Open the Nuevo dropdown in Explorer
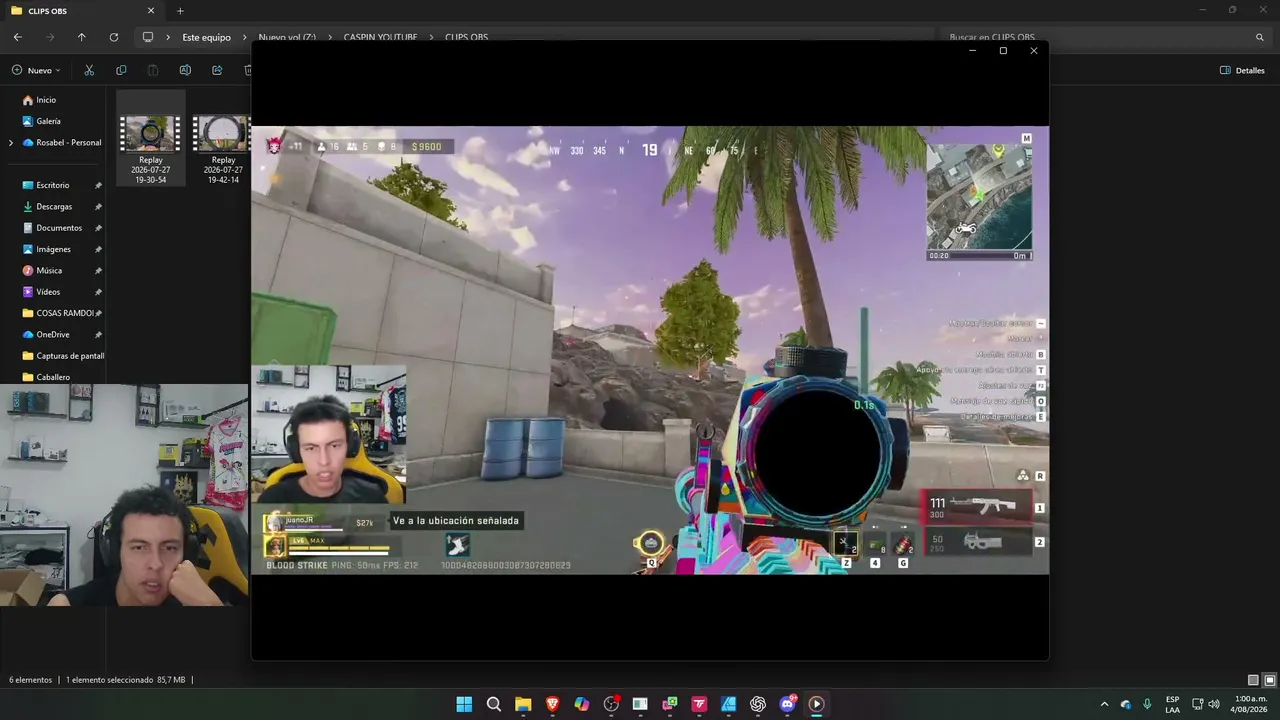Screen dimensions: 1280x720 [x=36, y=70]
